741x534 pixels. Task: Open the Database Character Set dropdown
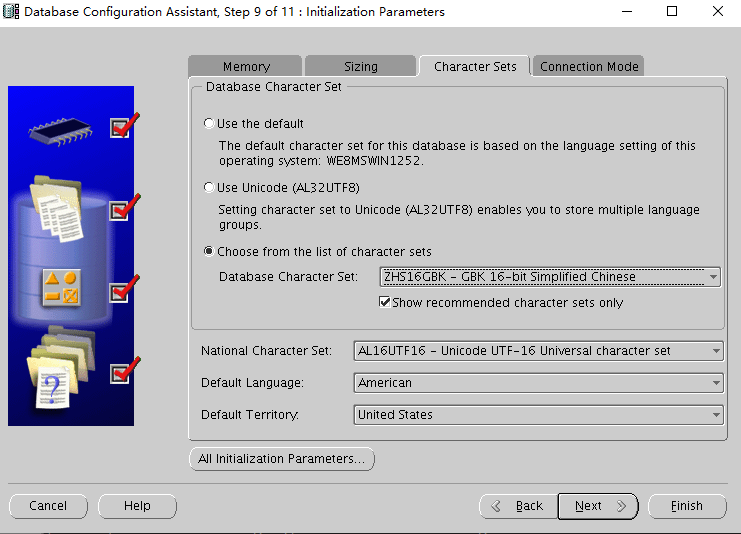click(x=550, y=277)
